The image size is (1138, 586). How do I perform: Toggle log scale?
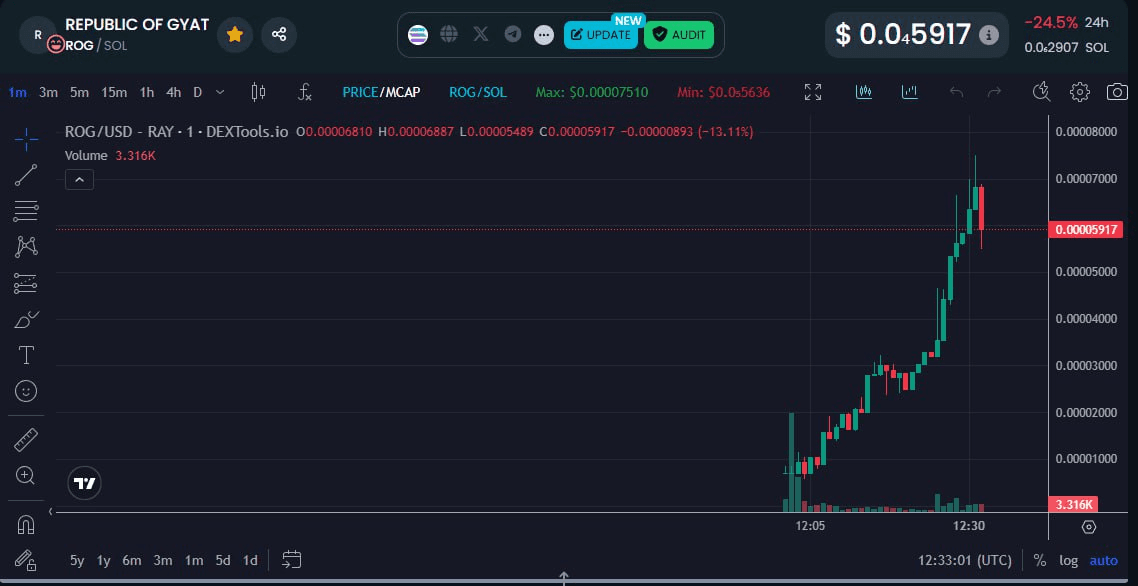coord(1068,561)
